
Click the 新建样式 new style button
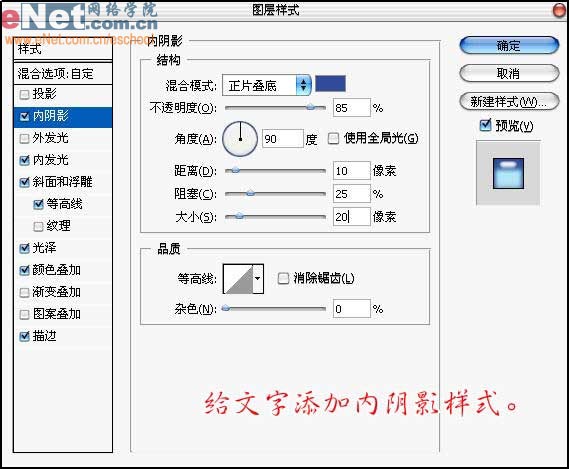(x=509, y=101)
